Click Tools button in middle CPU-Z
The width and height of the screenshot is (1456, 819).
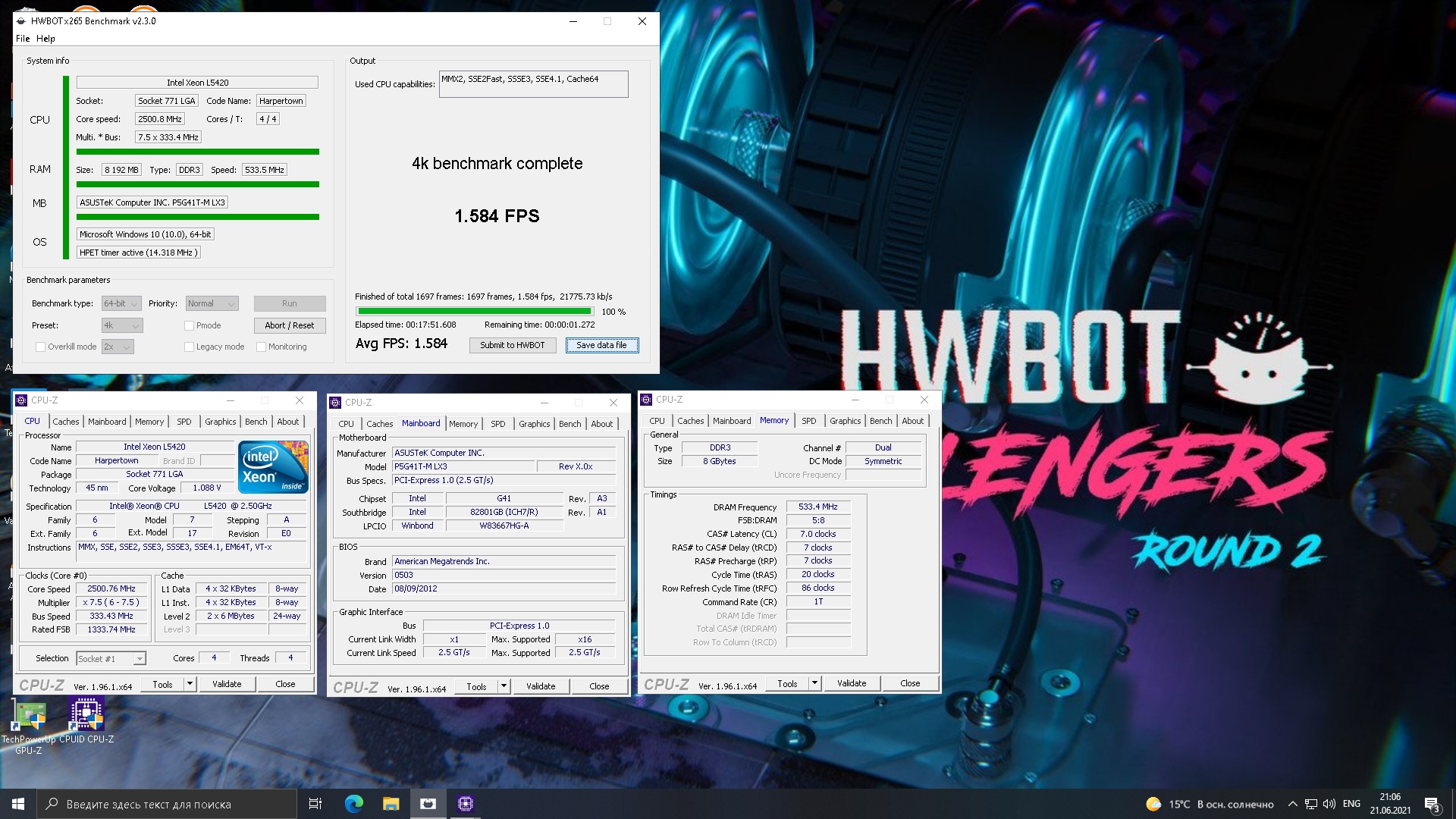(476, 686)
